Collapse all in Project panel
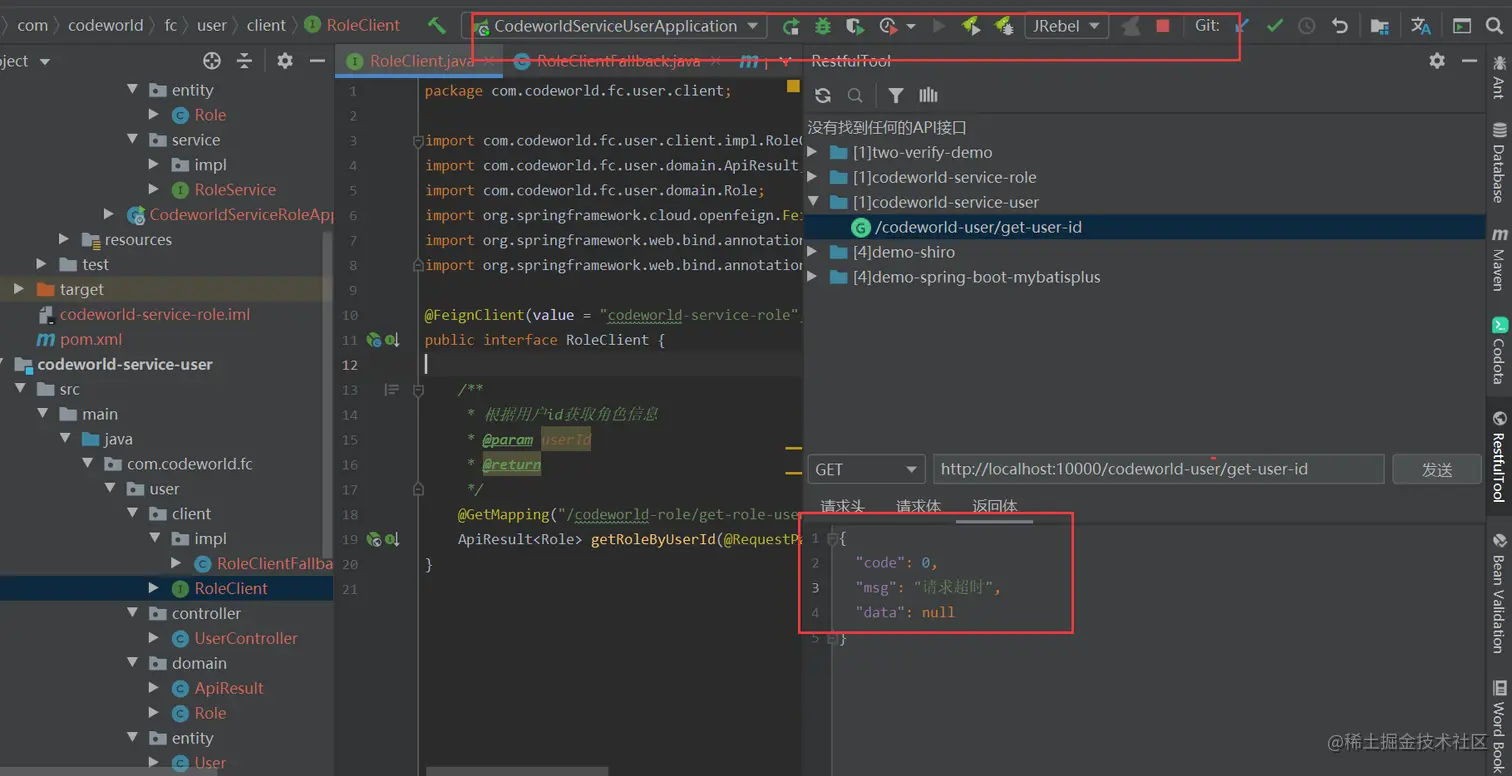 click(x=244, y=61)
